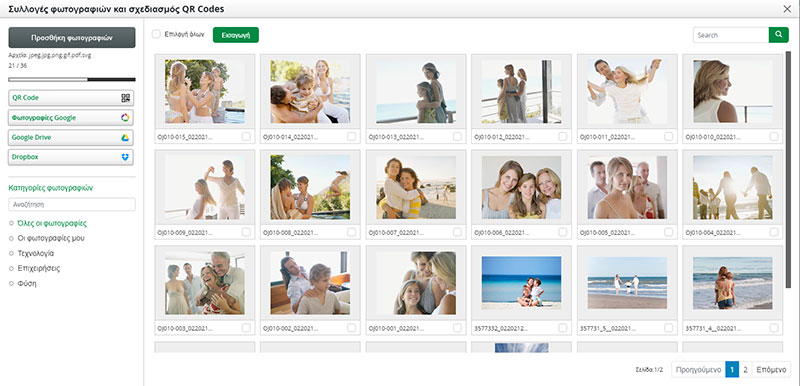Check the box for photo Oj010-010
Viewport: 800px width, 386px height.
coord(774,136)
